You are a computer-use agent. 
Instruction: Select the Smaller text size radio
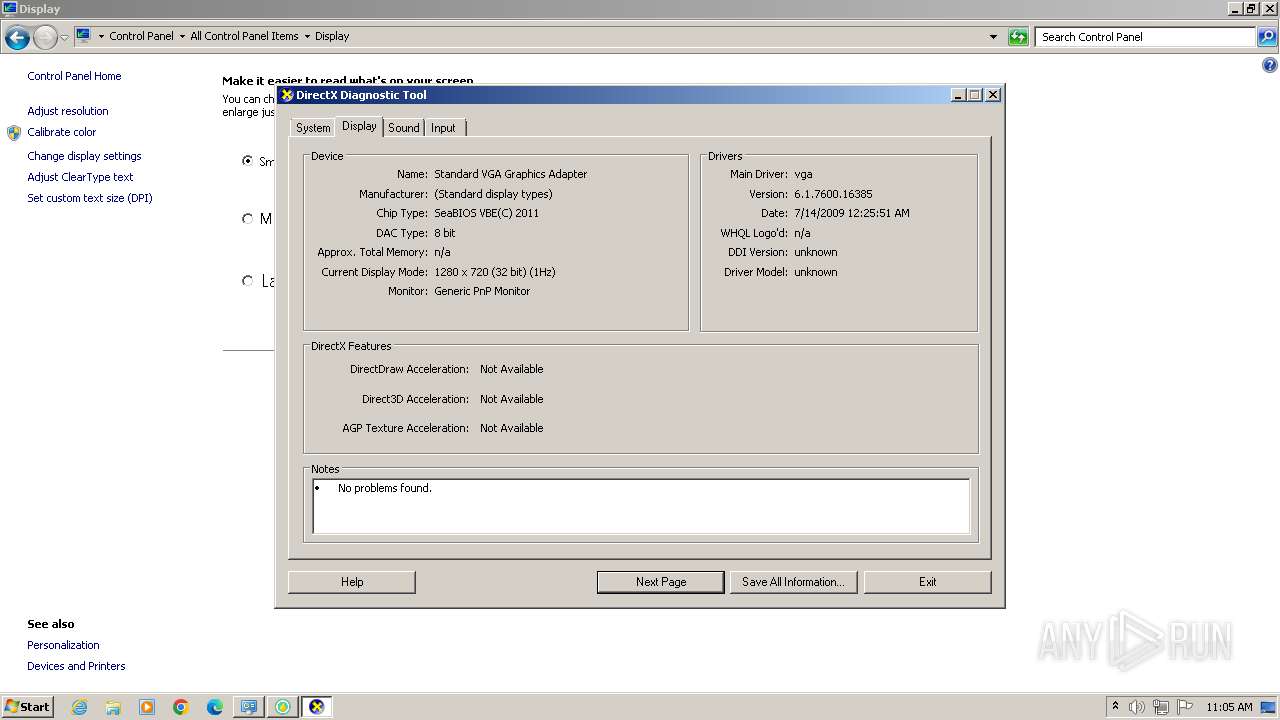coord(247,161)
